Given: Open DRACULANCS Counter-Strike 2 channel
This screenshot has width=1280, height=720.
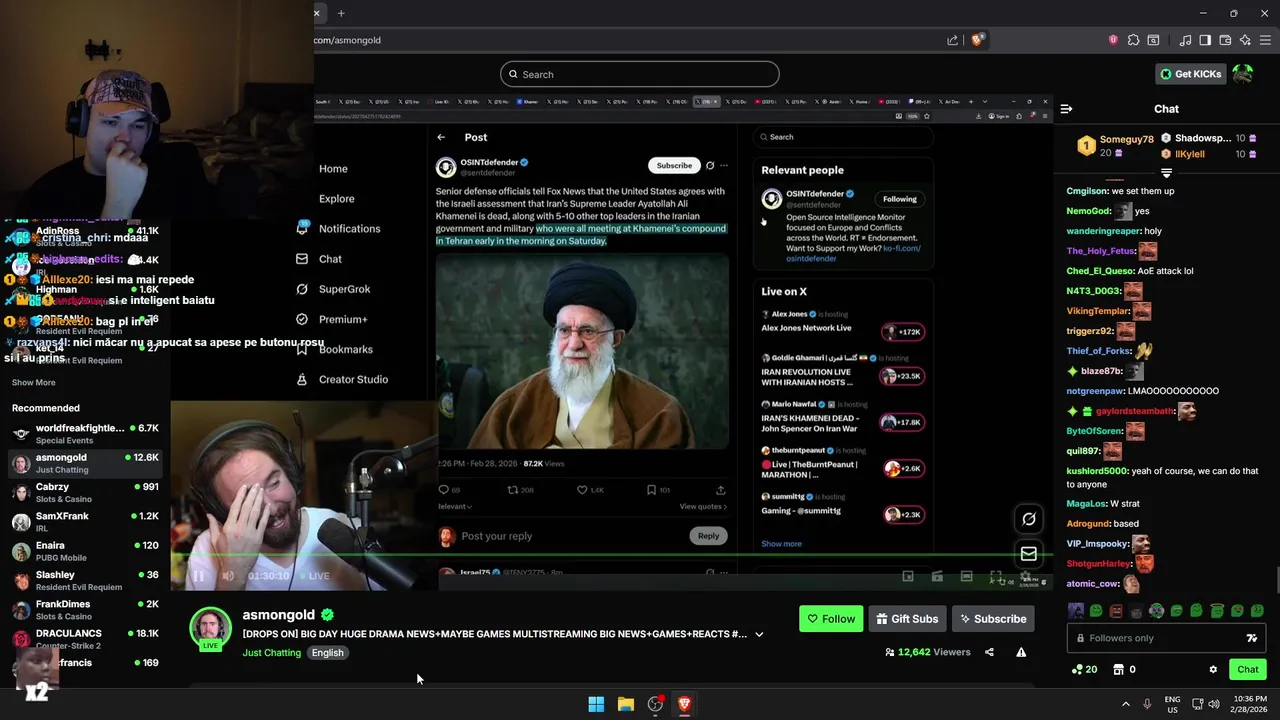Looking at the screenshot, I should tap(85, 639).
